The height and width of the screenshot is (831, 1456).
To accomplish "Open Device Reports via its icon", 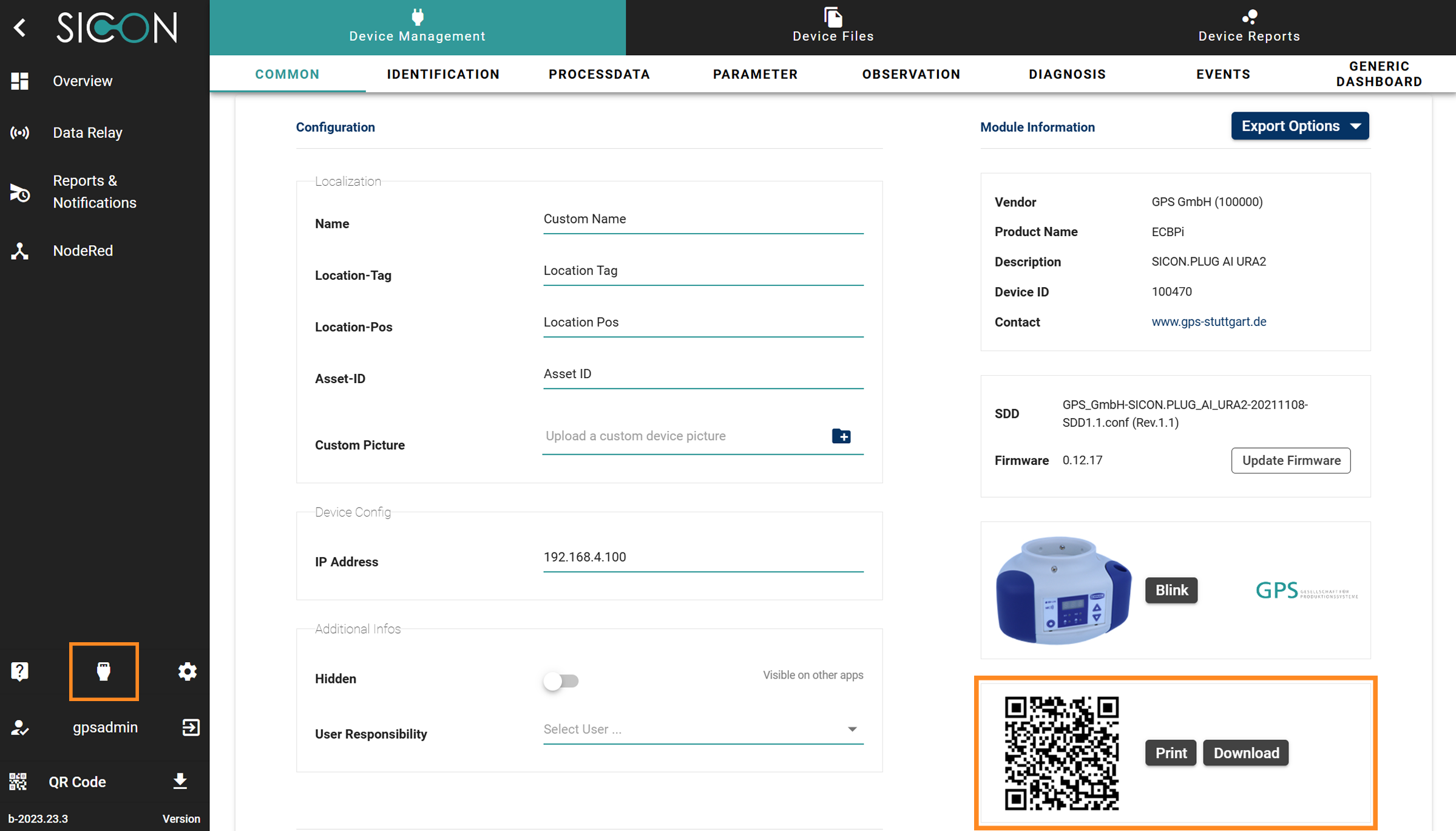I will (1248, 24).
